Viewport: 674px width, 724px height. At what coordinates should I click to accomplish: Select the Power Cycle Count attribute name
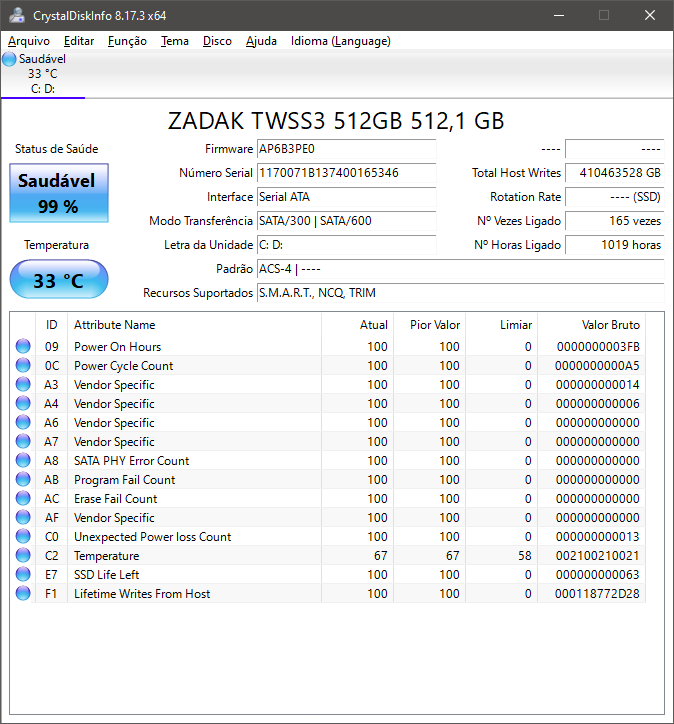point(123,366)
